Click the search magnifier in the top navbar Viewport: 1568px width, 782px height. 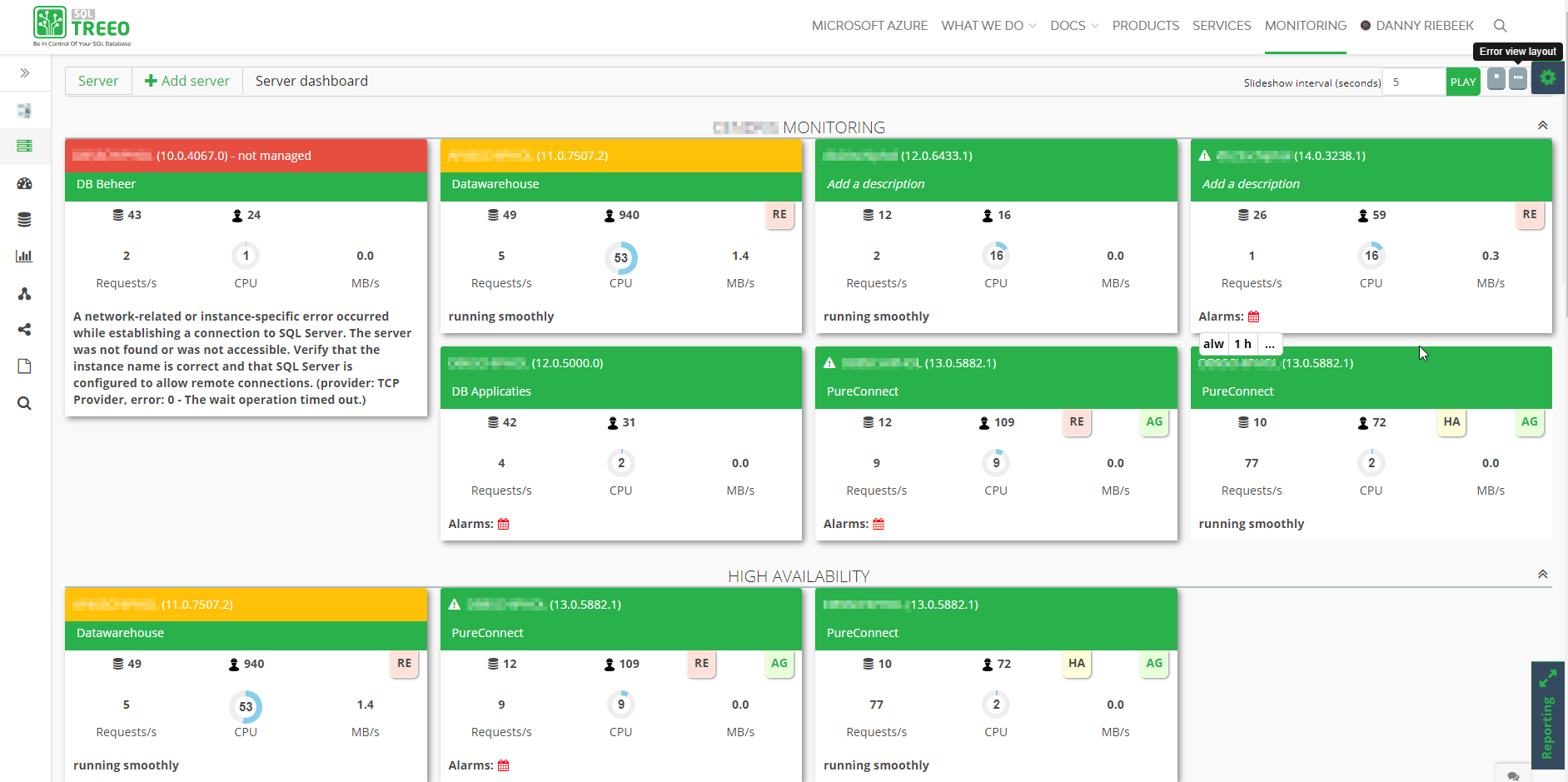pos(1500,26)
